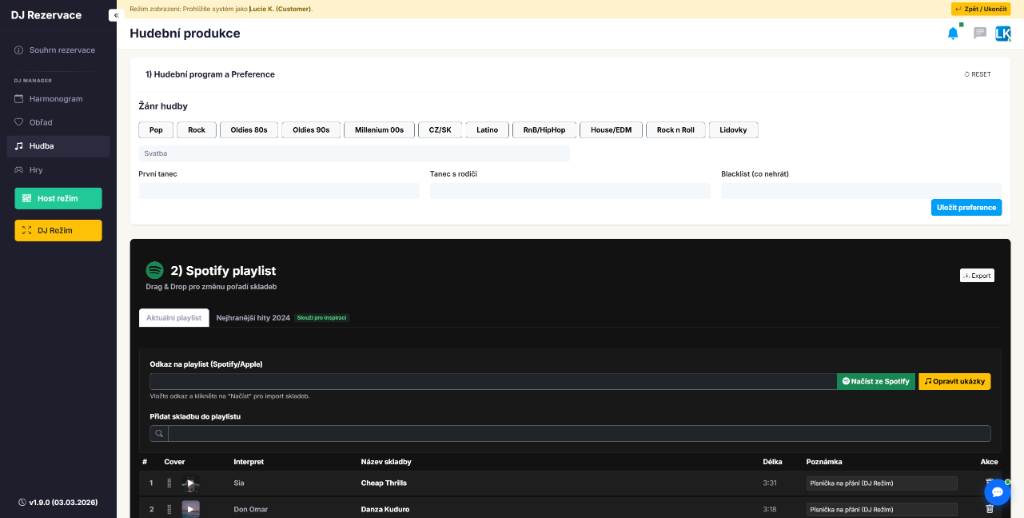
Task: Click the Harmonogram calendar icon
Action: click(18, 99)
